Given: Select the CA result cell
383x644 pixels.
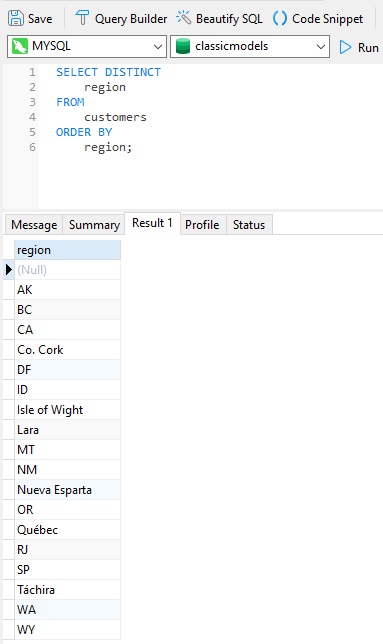Looking at the screenshot, I should point(67,330).
